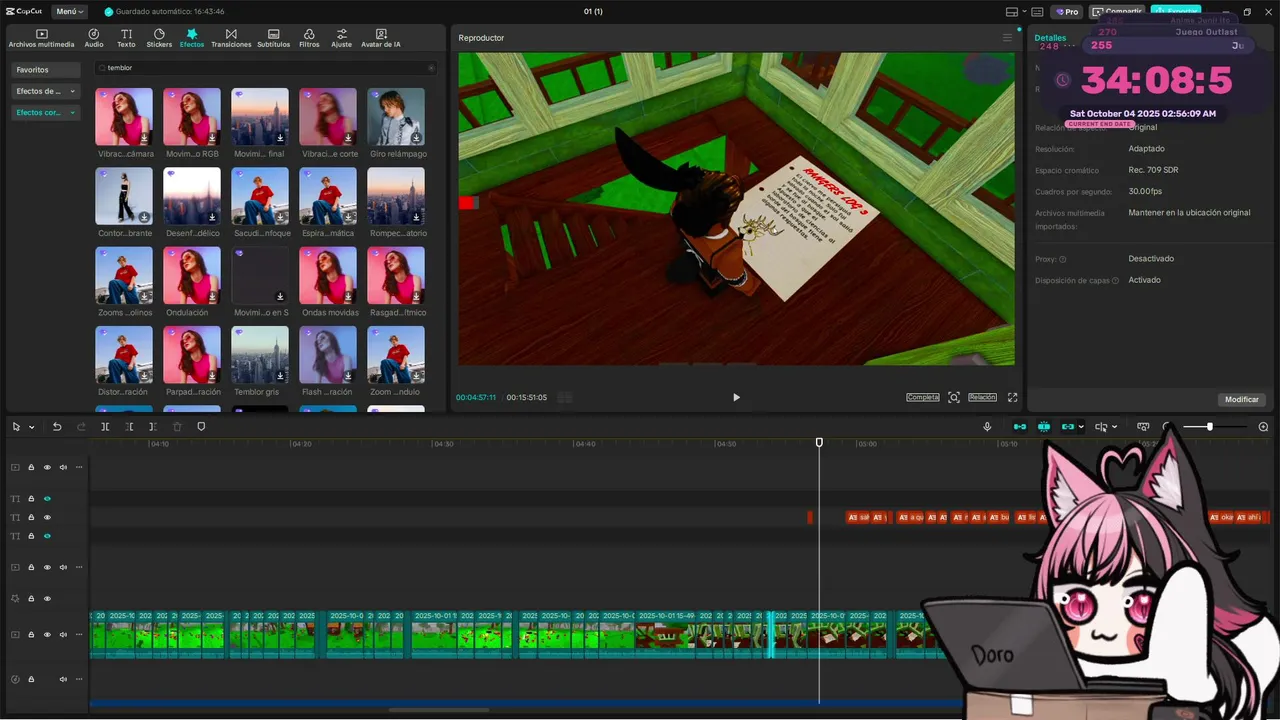Click the Relación aspect ratio button

982,397
